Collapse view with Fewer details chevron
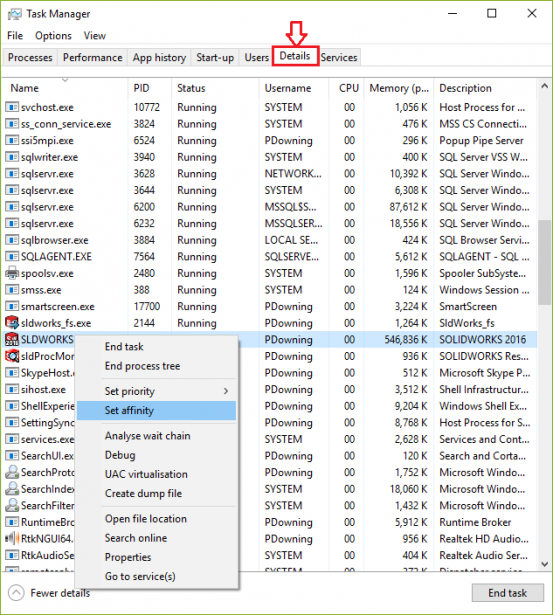Image resolution: width=553 pixels, height=615 pixels. 16,593
